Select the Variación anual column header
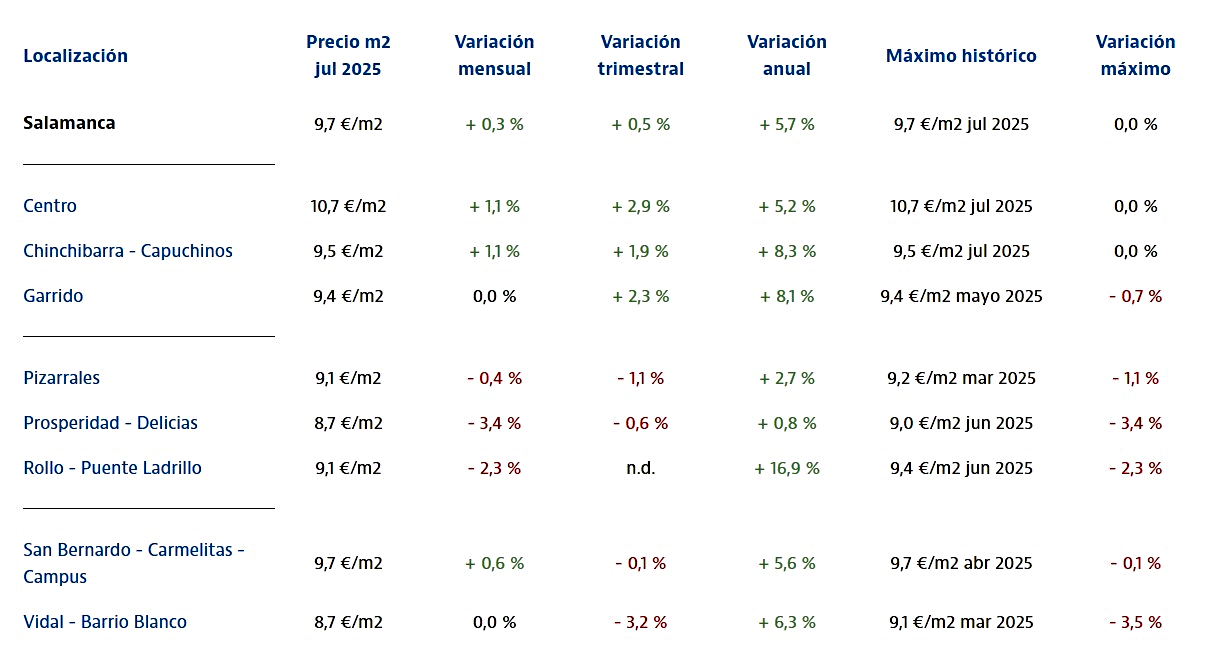 tap(787, 56)
